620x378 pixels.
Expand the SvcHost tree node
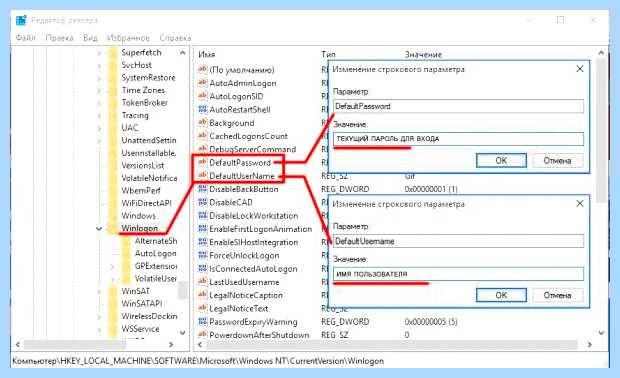click(x=99, y=65)
